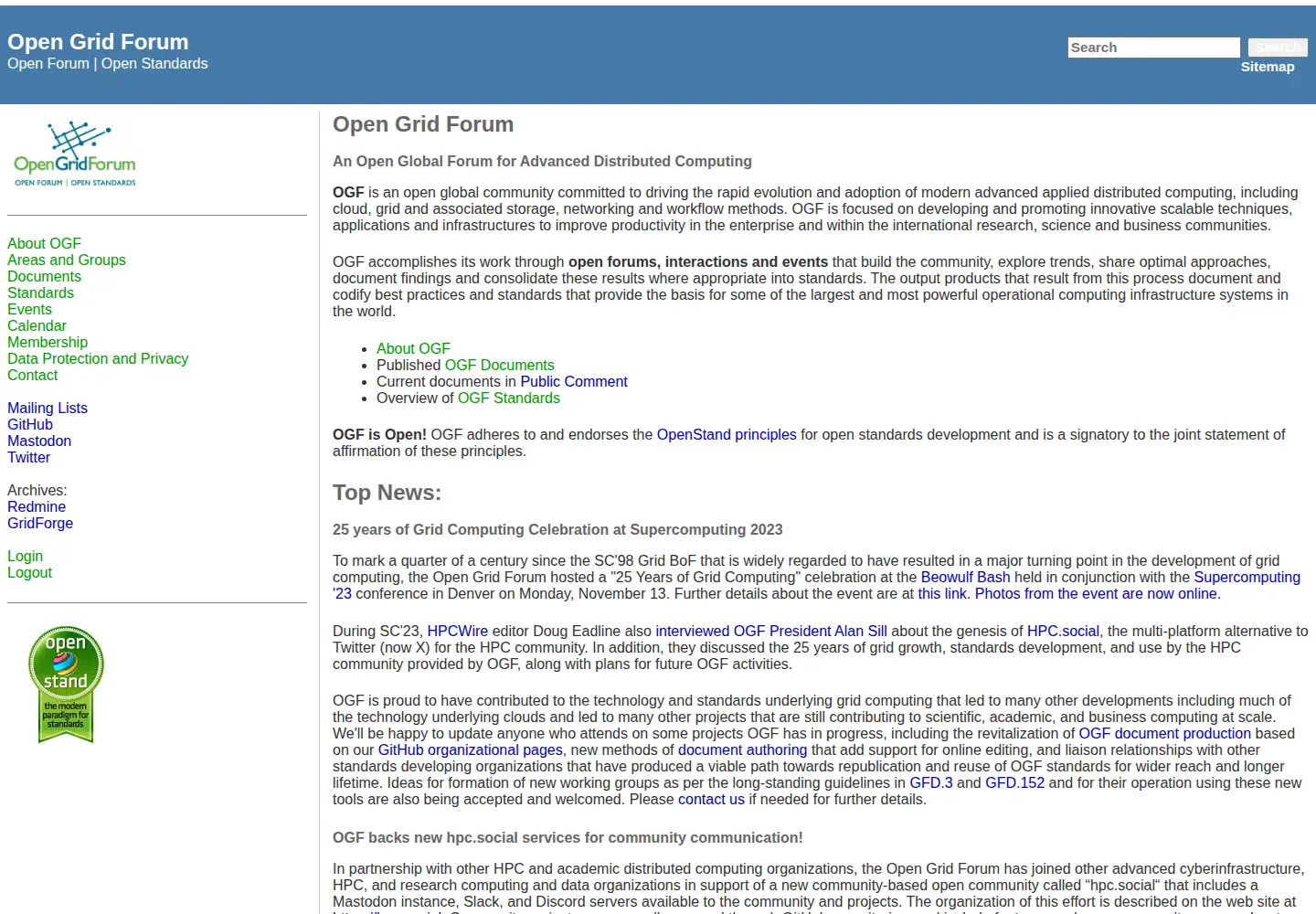The height and width of the screenshot is (914, 1316).
Task: Open GitHub organizational pages link
Action: [x=471, y=749]
